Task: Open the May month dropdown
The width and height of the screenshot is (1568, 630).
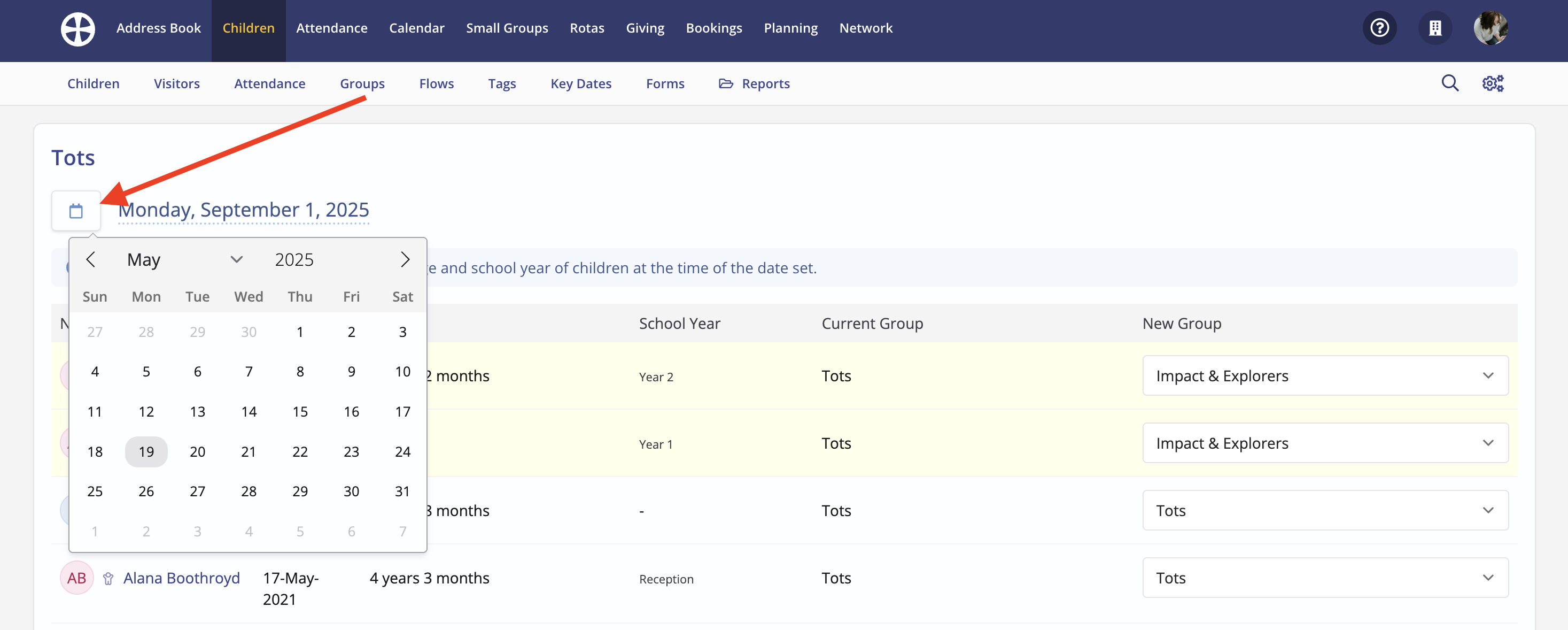Action: 184,259
